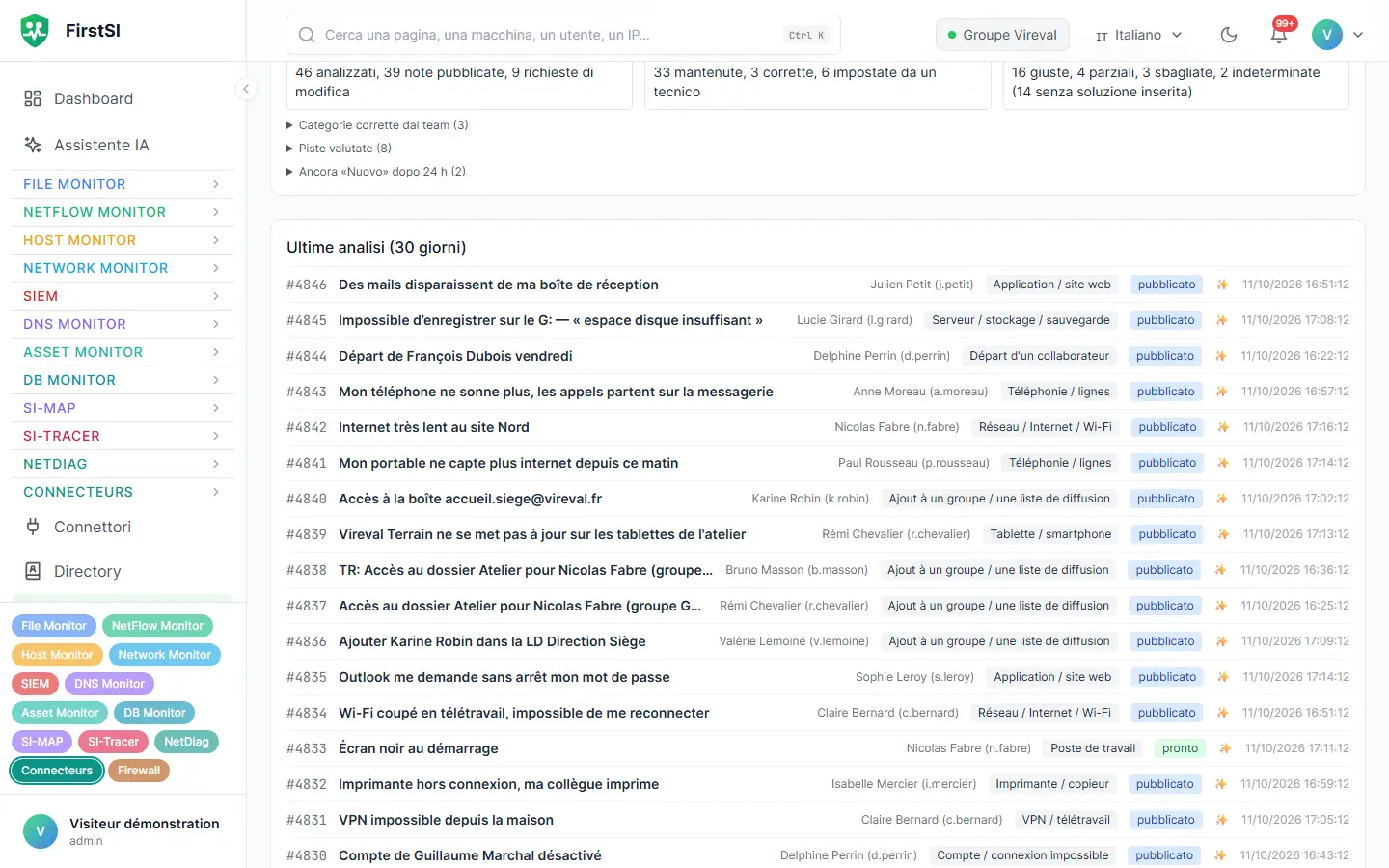Screen dimensions: 1389x868
Task: Click the AI sparkle icon on ticket #4833
Action: pyautogui.click(x=1225, y=748)
